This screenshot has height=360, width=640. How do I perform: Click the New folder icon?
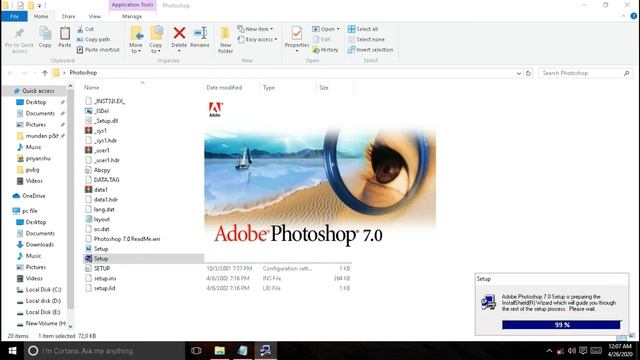(x=225, y=33)
